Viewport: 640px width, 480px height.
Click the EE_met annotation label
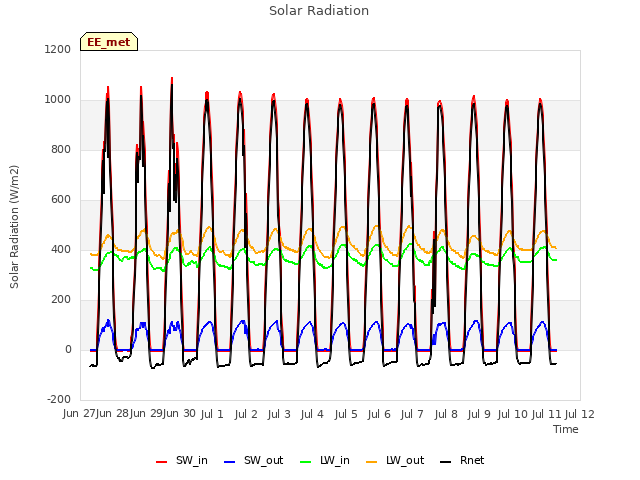click(109, 42)
